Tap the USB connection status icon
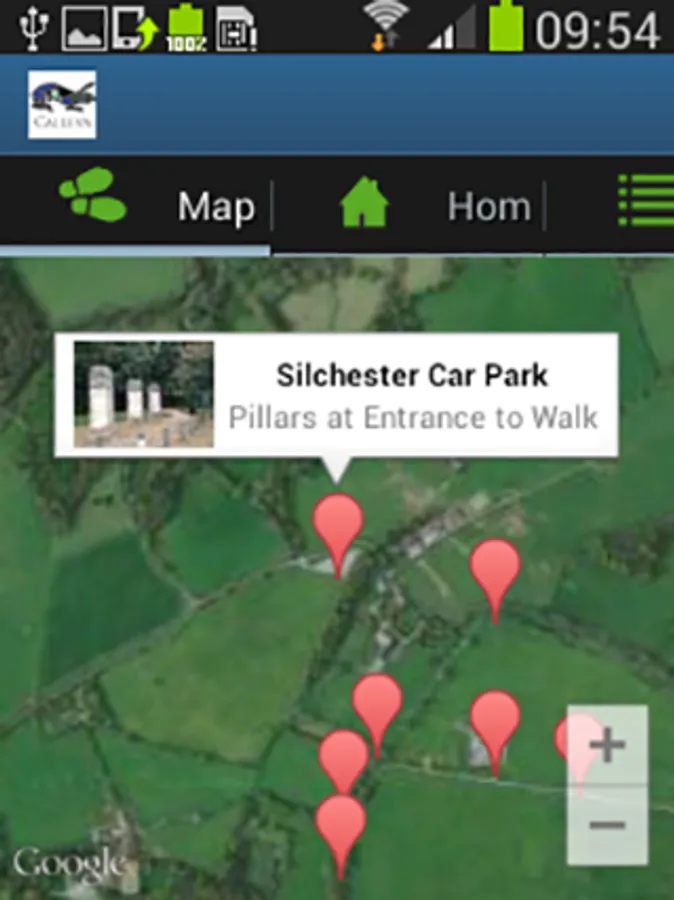Image resolution: width=674 pixels, height=900 pixels. click(33, 26)
